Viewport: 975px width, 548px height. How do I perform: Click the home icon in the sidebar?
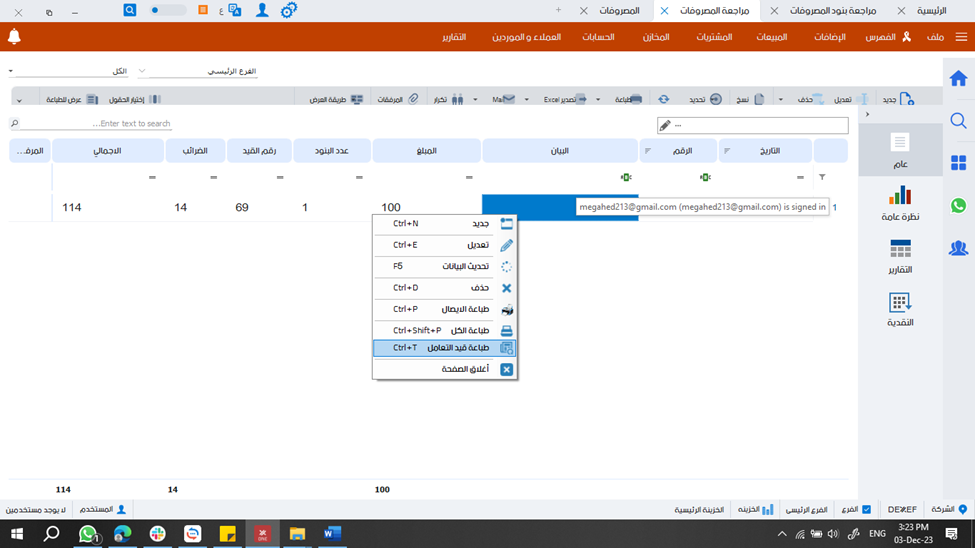click(x=958, y=78)
